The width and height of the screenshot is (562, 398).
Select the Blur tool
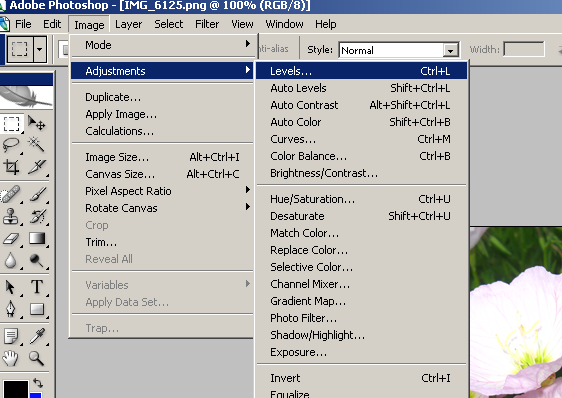10,261
